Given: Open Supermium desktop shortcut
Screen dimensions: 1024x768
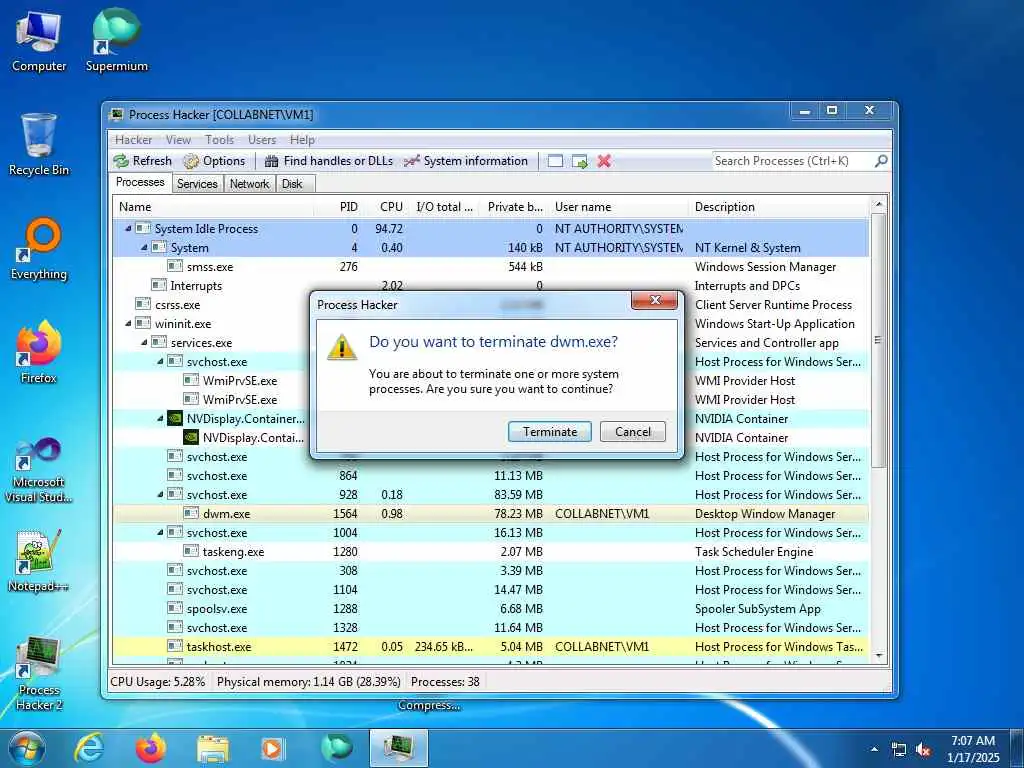Looking at the screenshot, I should coord(117,41).
